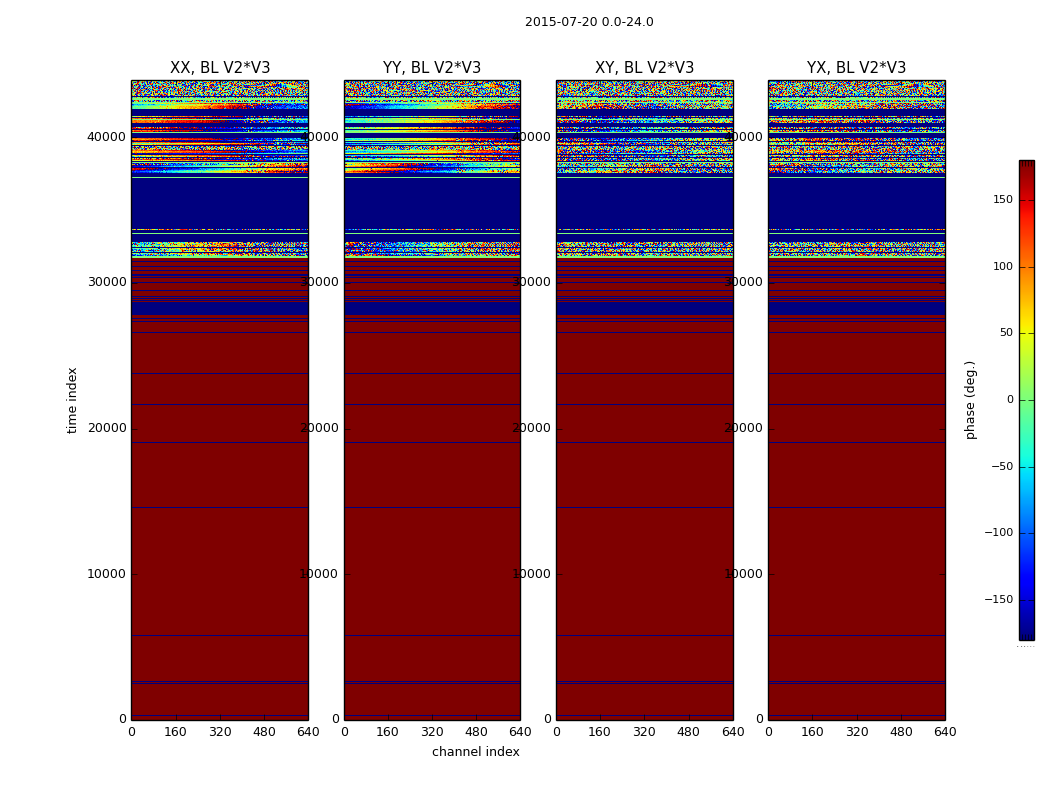Screen dimensions: 1050x800
Task: Click the 10000 y-axis tick of the XX plot
Action: pyautogui.click(x=106, y=574)
